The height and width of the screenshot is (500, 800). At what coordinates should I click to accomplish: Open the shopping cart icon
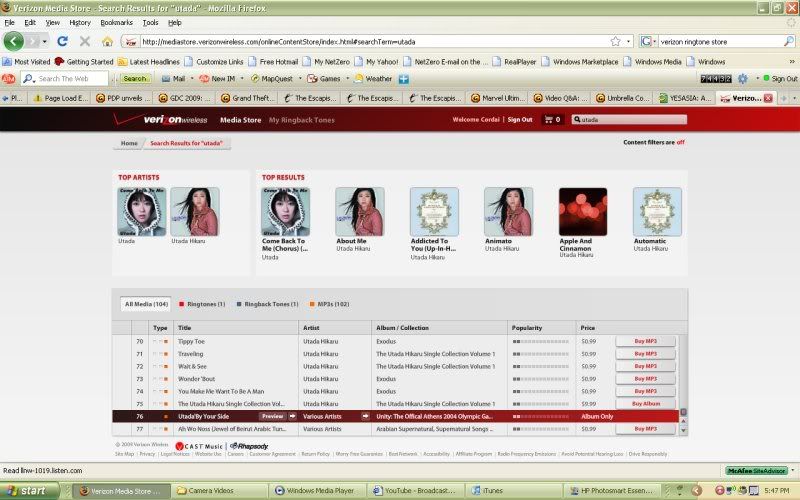tap(547, 119)
